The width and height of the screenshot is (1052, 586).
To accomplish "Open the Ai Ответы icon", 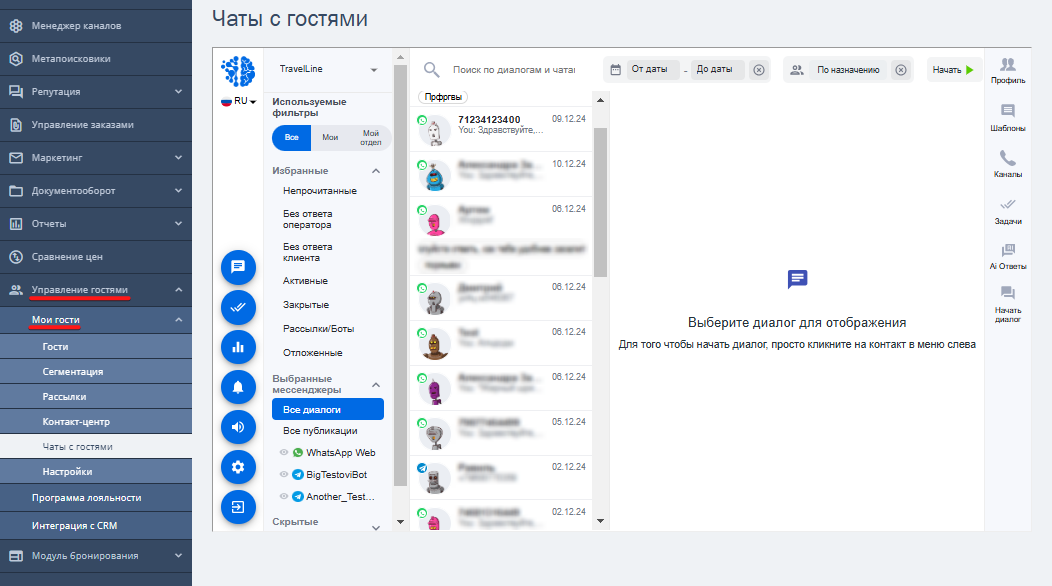I will pyautogui.click(x=1008, y=250).
